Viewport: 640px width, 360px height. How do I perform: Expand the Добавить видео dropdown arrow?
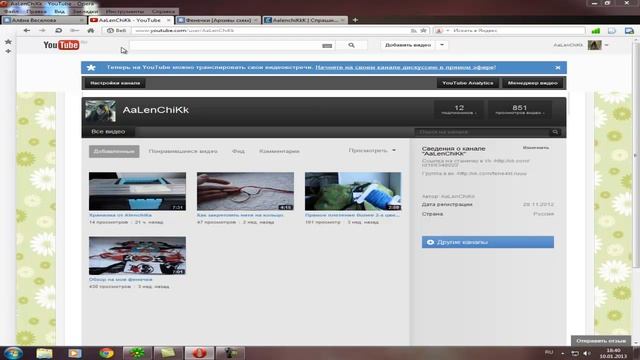(442, 45)
